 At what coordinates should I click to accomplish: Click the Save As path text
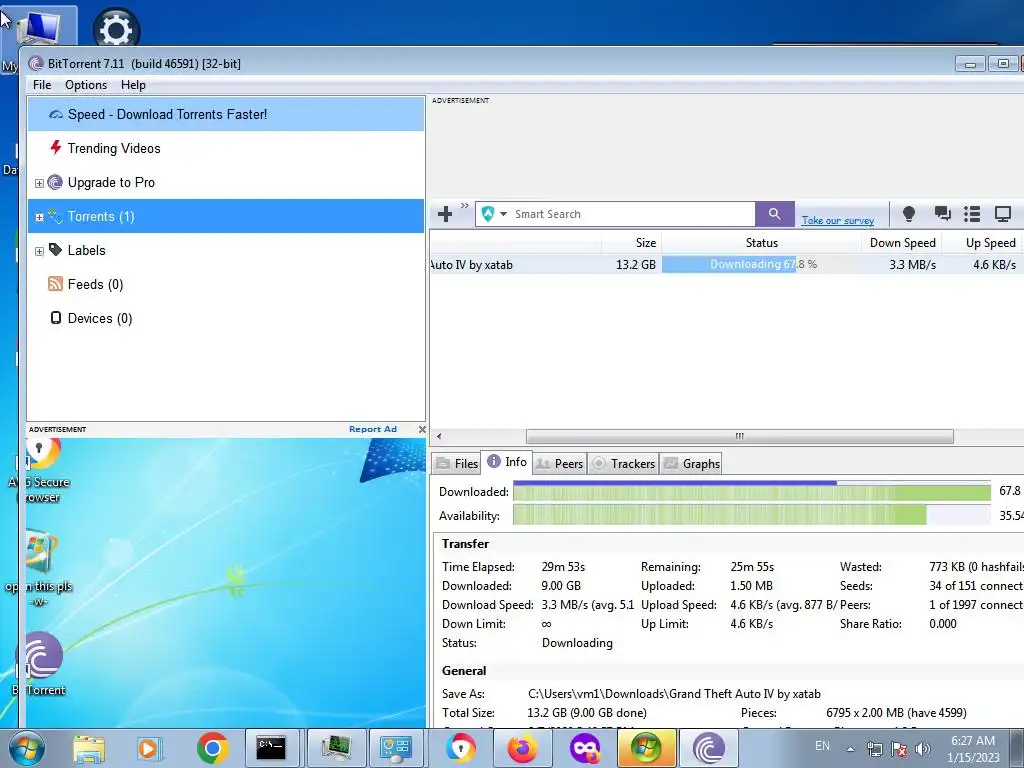click(674, 694)
